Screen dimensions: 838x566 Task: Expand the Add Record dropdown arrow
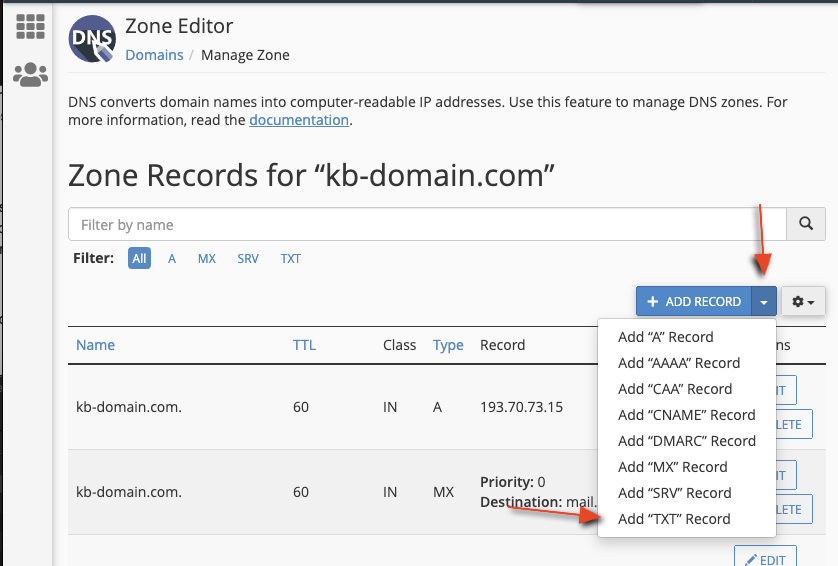764,301
